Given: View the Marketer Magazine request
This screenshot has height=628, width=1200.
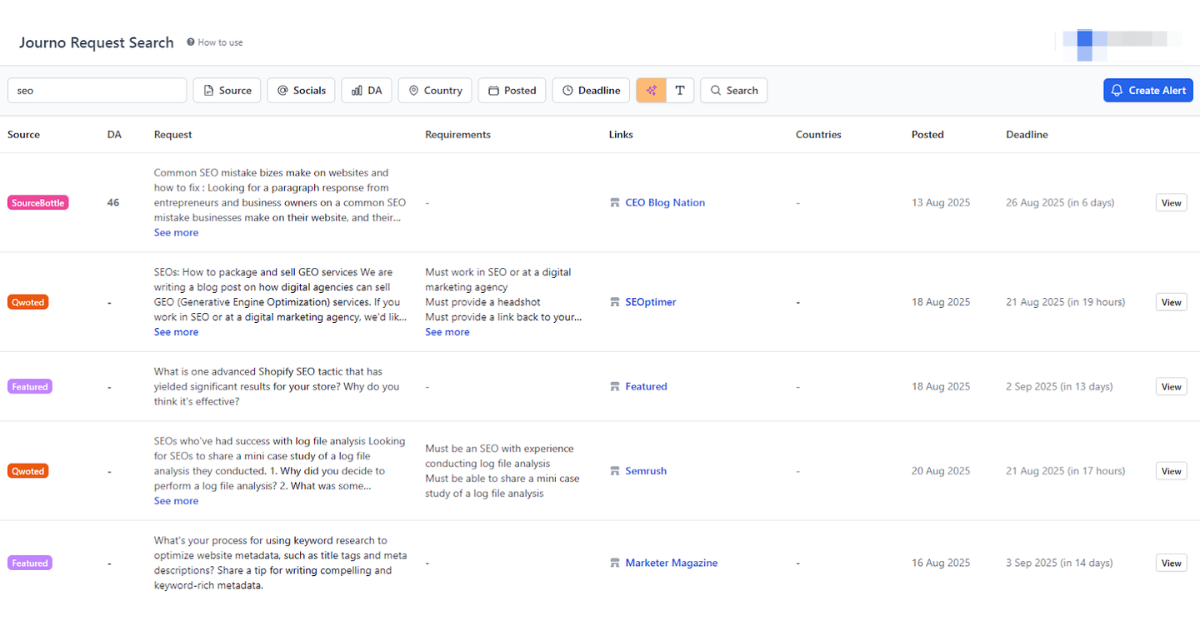Looking at the screenshot, I should coord(1171,563).
